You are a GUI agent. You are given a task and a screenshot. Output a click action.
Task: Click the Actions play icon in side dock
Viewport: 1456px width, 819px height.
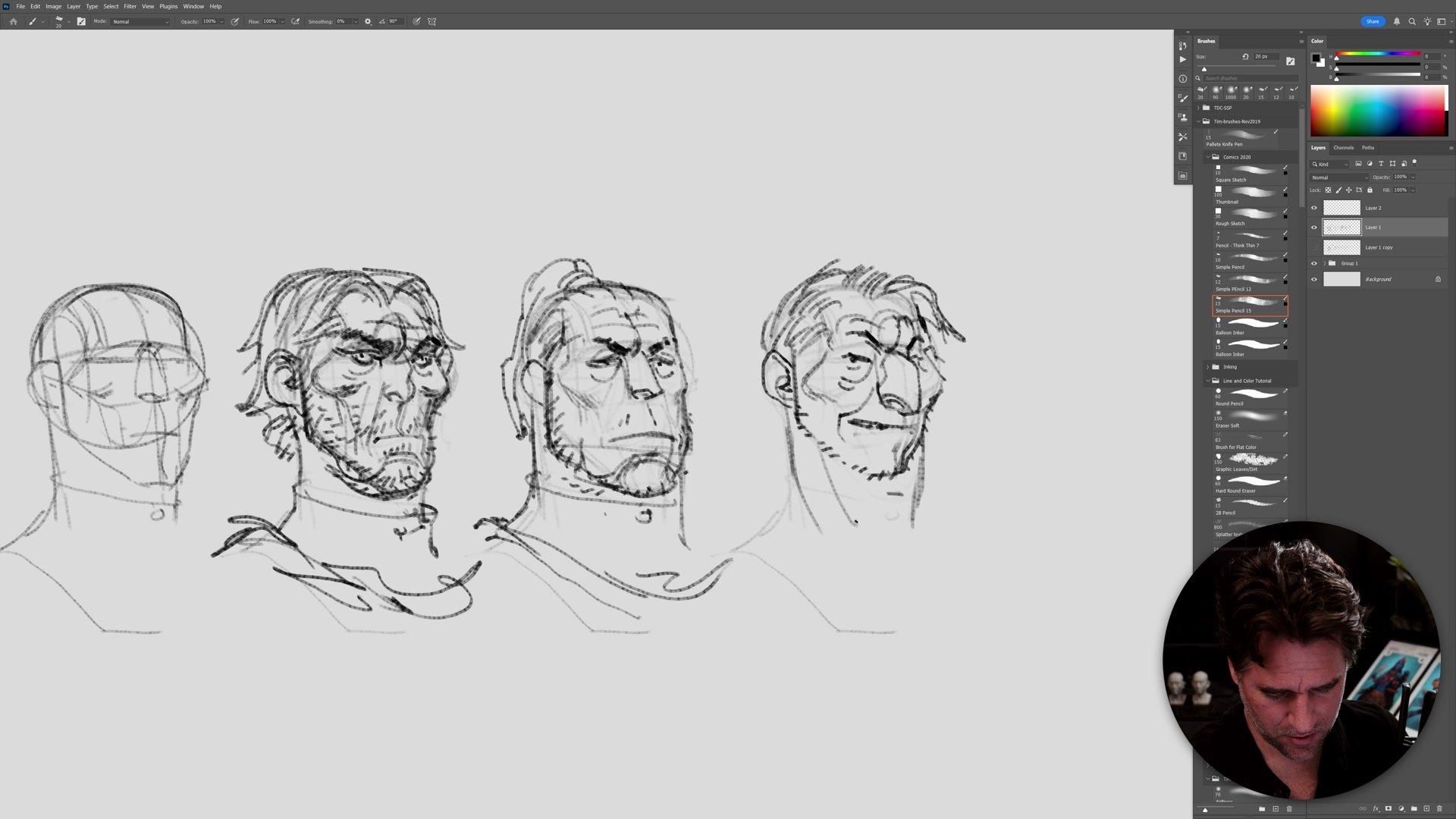1182,59
